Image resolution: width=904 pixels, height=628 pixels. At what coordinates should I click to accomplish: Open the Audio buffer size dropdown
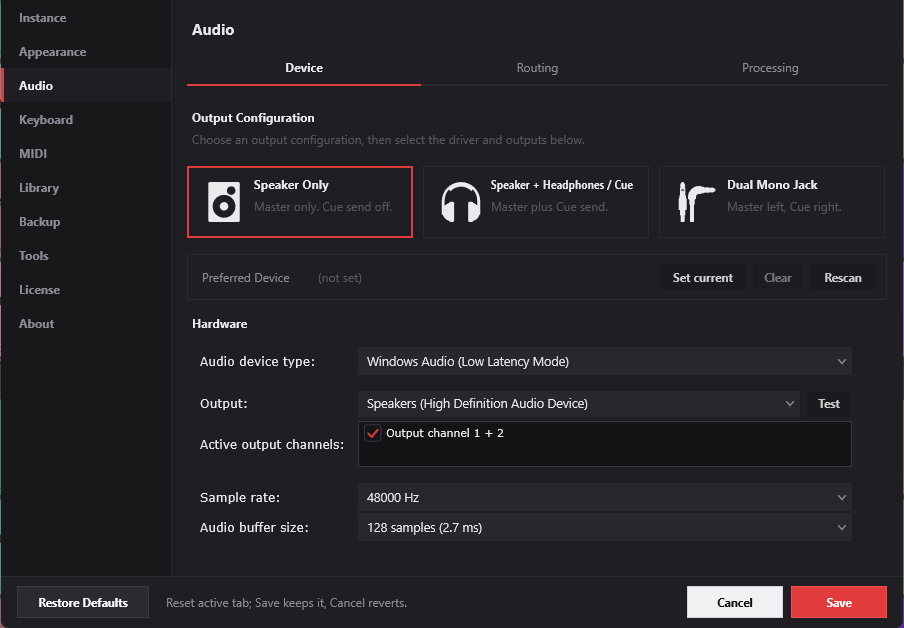[605, 528]
